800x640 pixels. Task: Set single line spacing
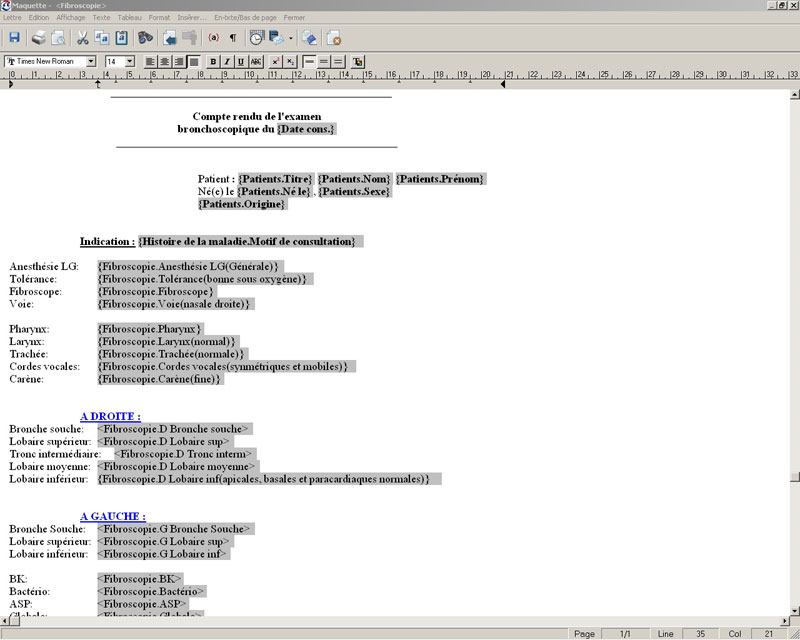click(x=309, y=62)
